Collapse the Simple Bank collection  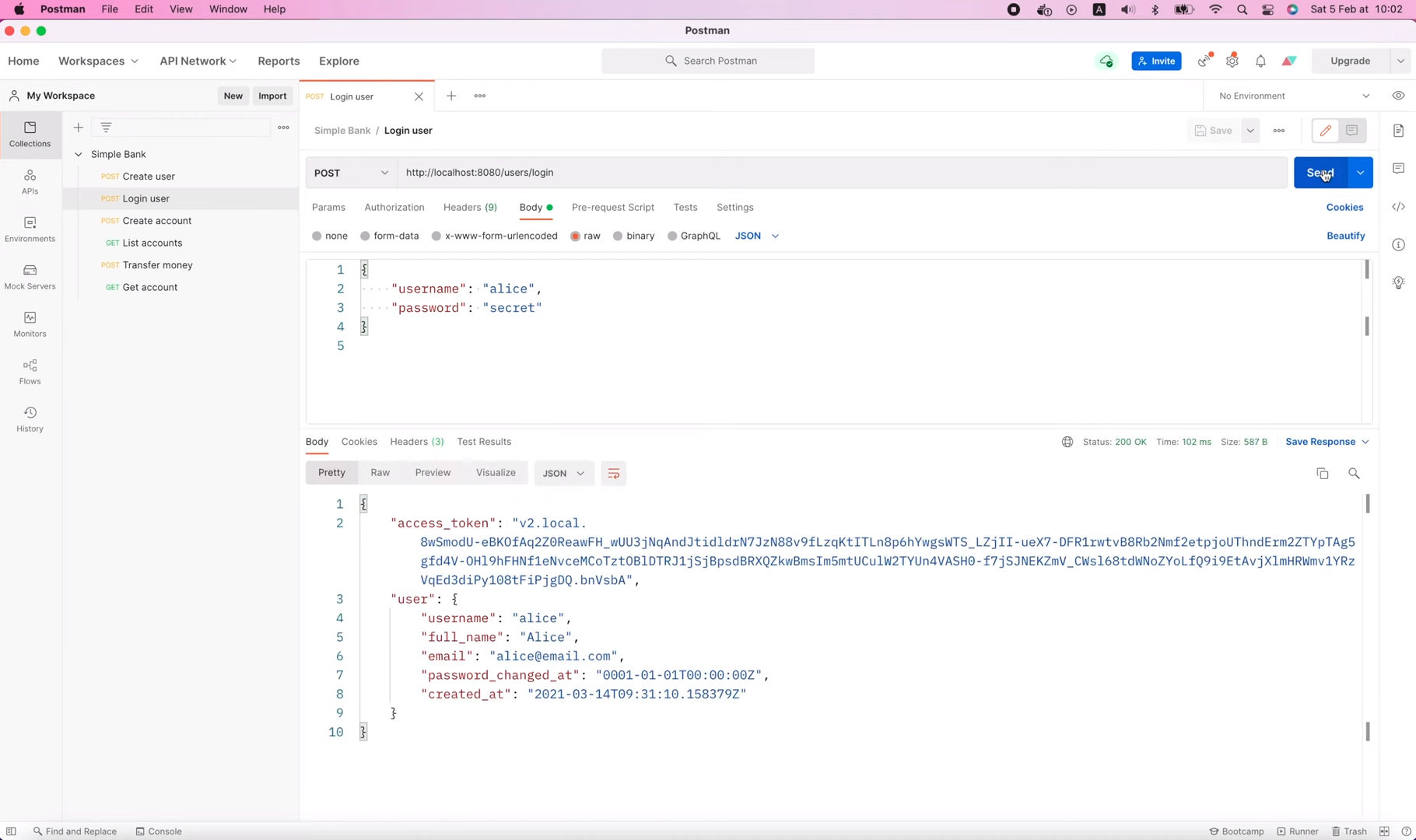(x=79, y=154)
